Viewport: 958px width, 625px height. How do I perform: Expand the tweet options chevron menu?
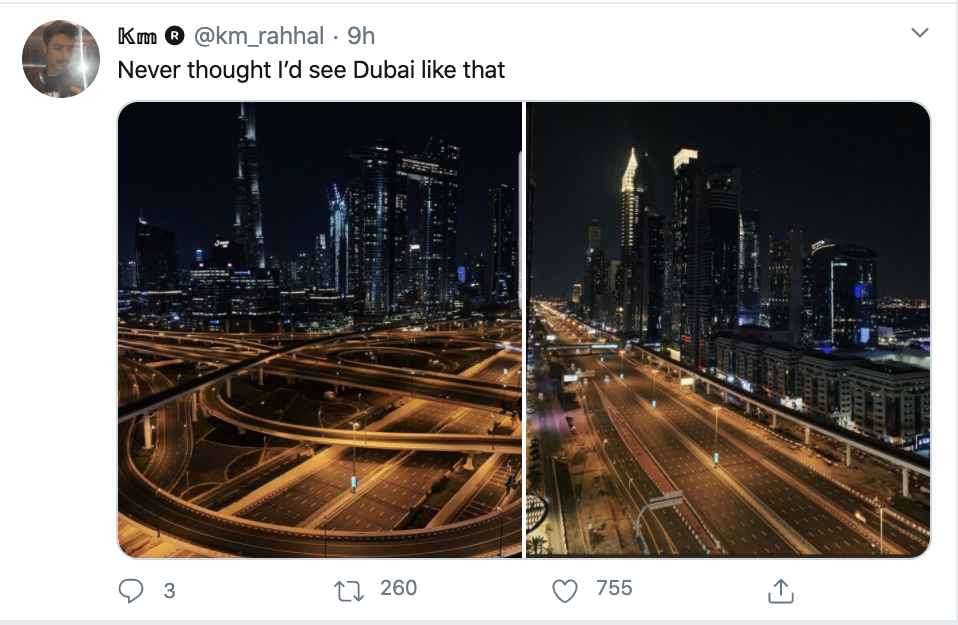(x=920, y=32)
